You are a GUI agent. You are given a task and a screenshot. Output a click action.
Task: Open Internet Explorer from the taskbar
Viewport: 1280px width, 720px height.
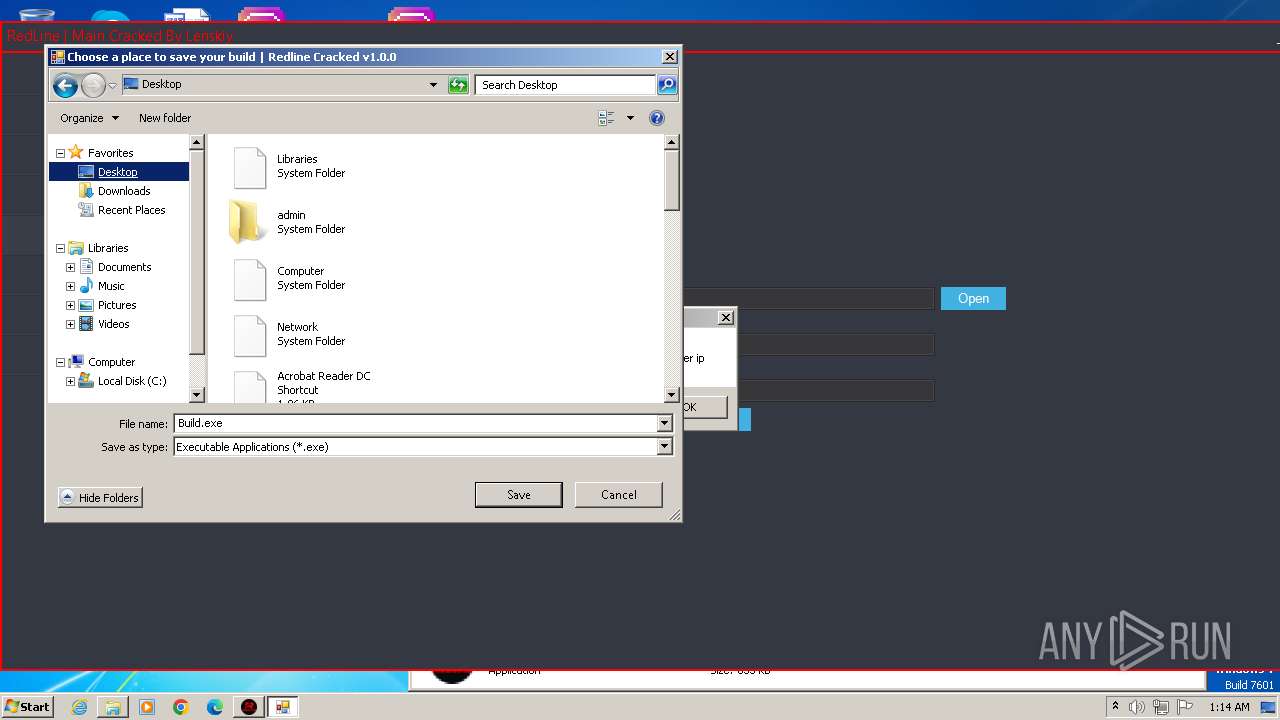click(79, 707)
